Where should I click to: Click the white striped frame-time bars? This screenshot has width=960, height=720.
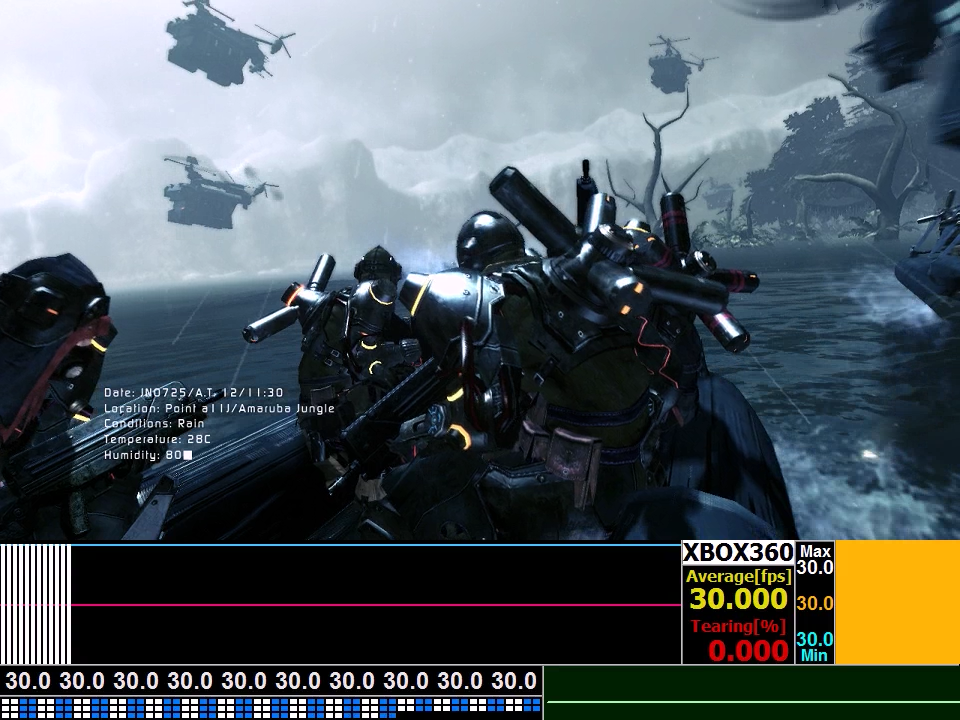(36, 604)
